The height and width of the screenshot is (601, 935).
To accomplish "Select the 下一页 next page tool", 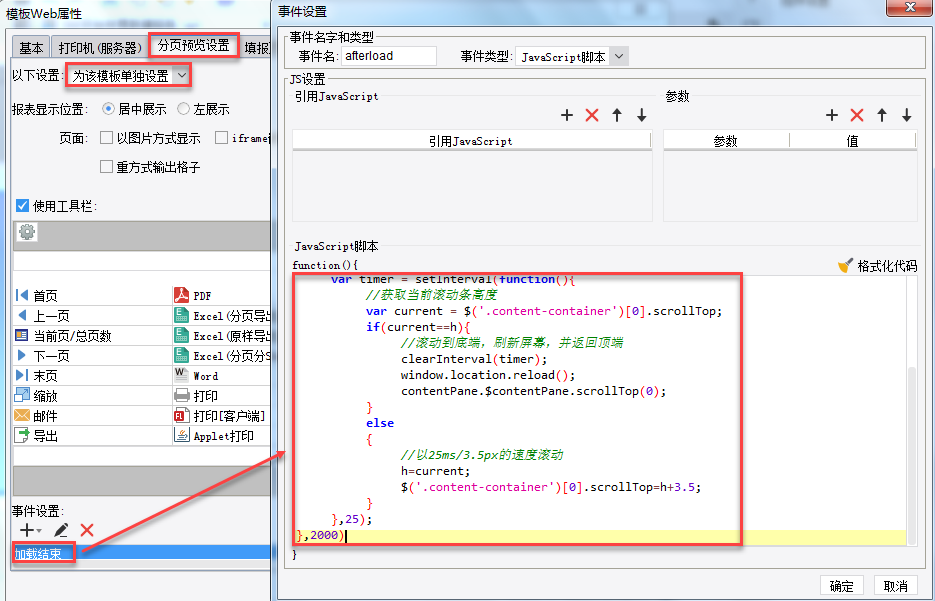I will click(x=92, y=356).
